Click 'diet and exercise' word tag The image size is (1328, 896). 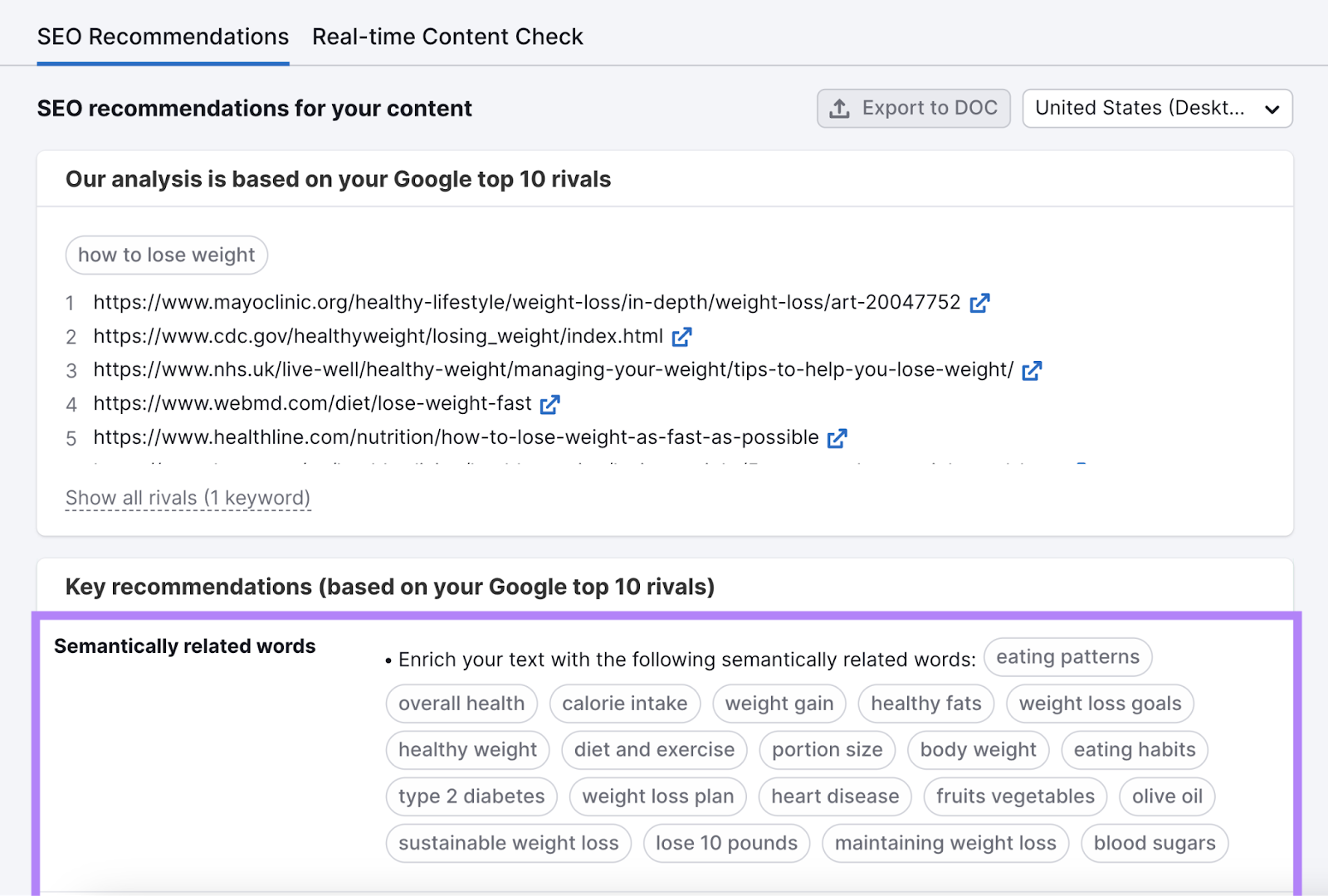654,750
